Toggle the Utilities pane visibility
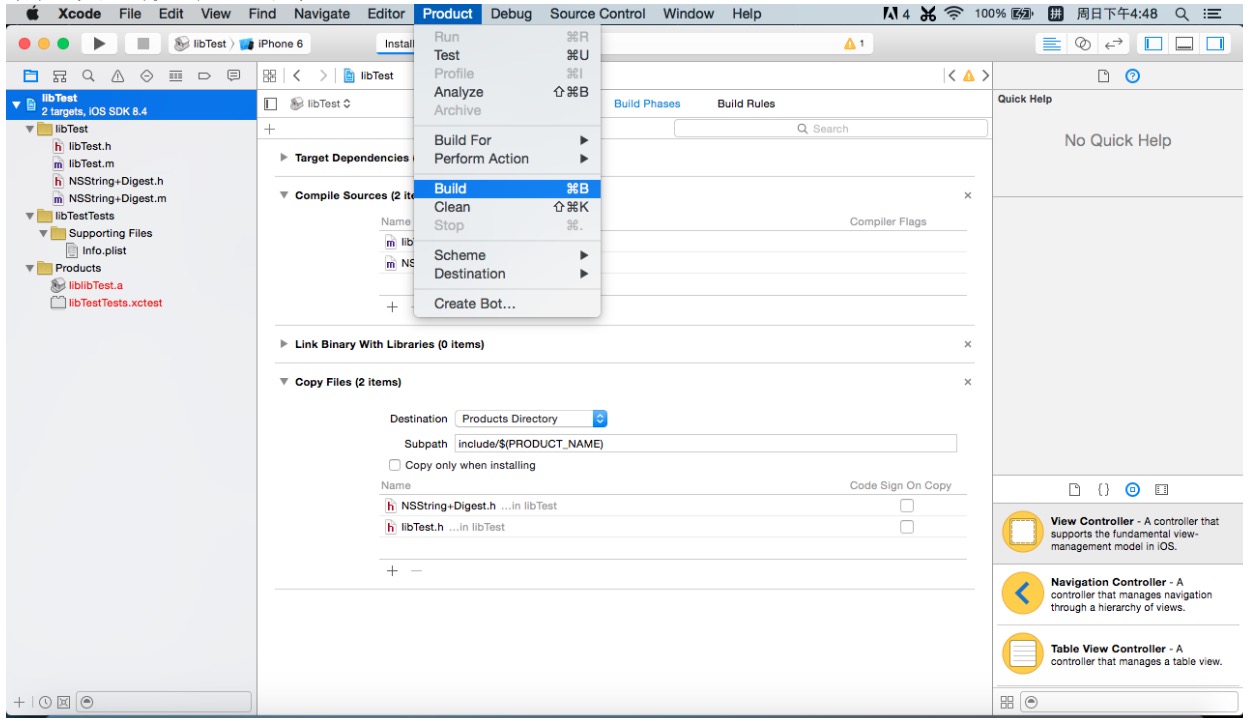 1215,44
